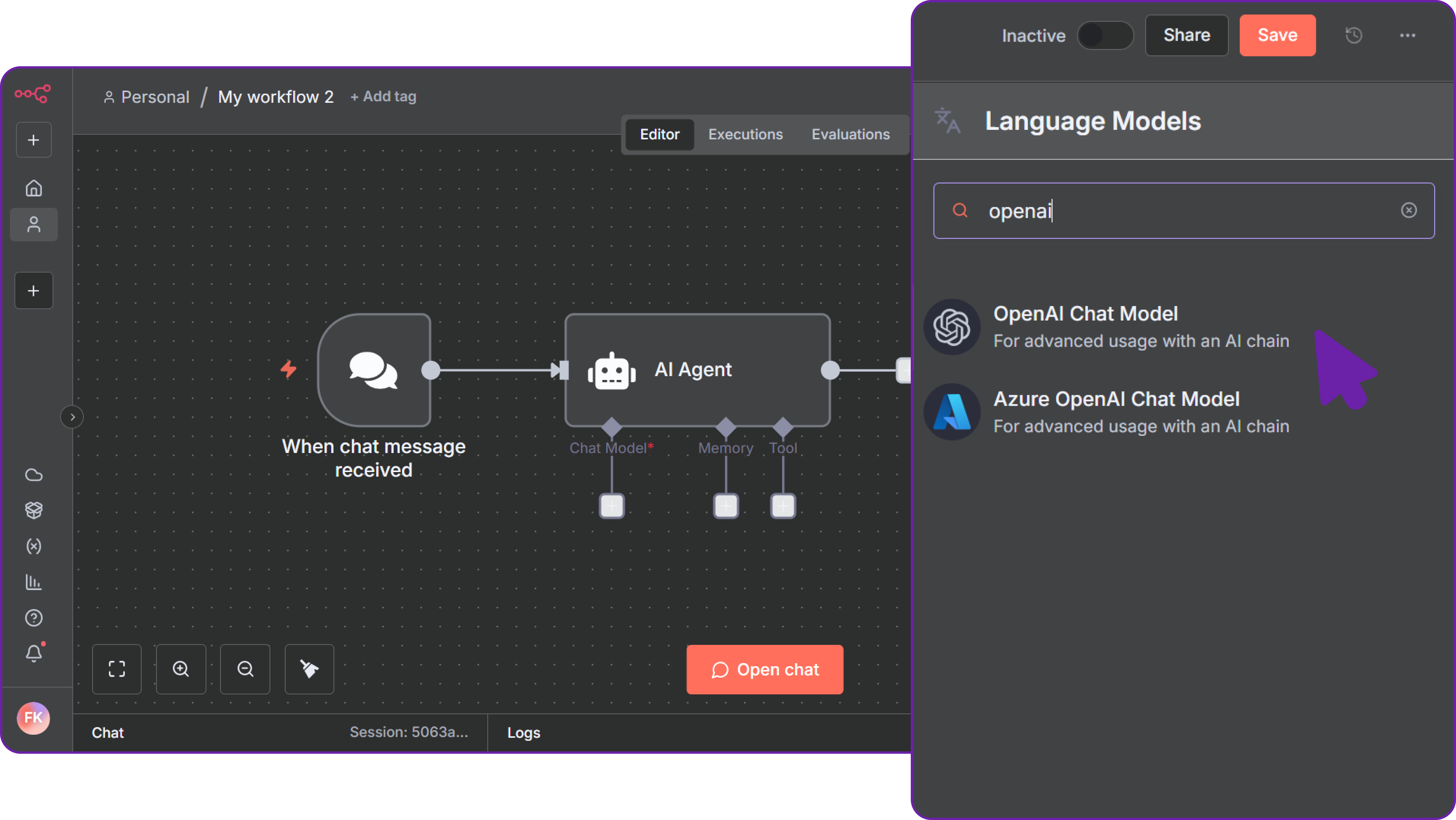Open the personal user icon in sidebar
Viewport: 1456px width, 820px height.
pos(34,224)
